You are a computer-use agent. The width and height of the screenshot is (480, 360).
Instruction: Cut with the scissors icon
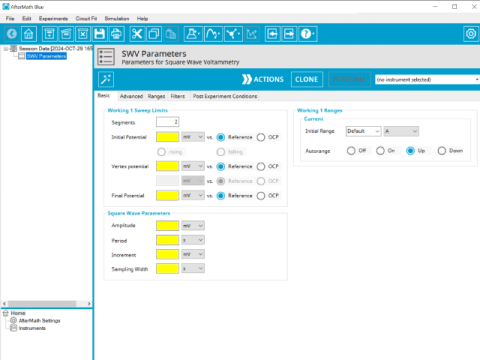[x=137, y=34]
